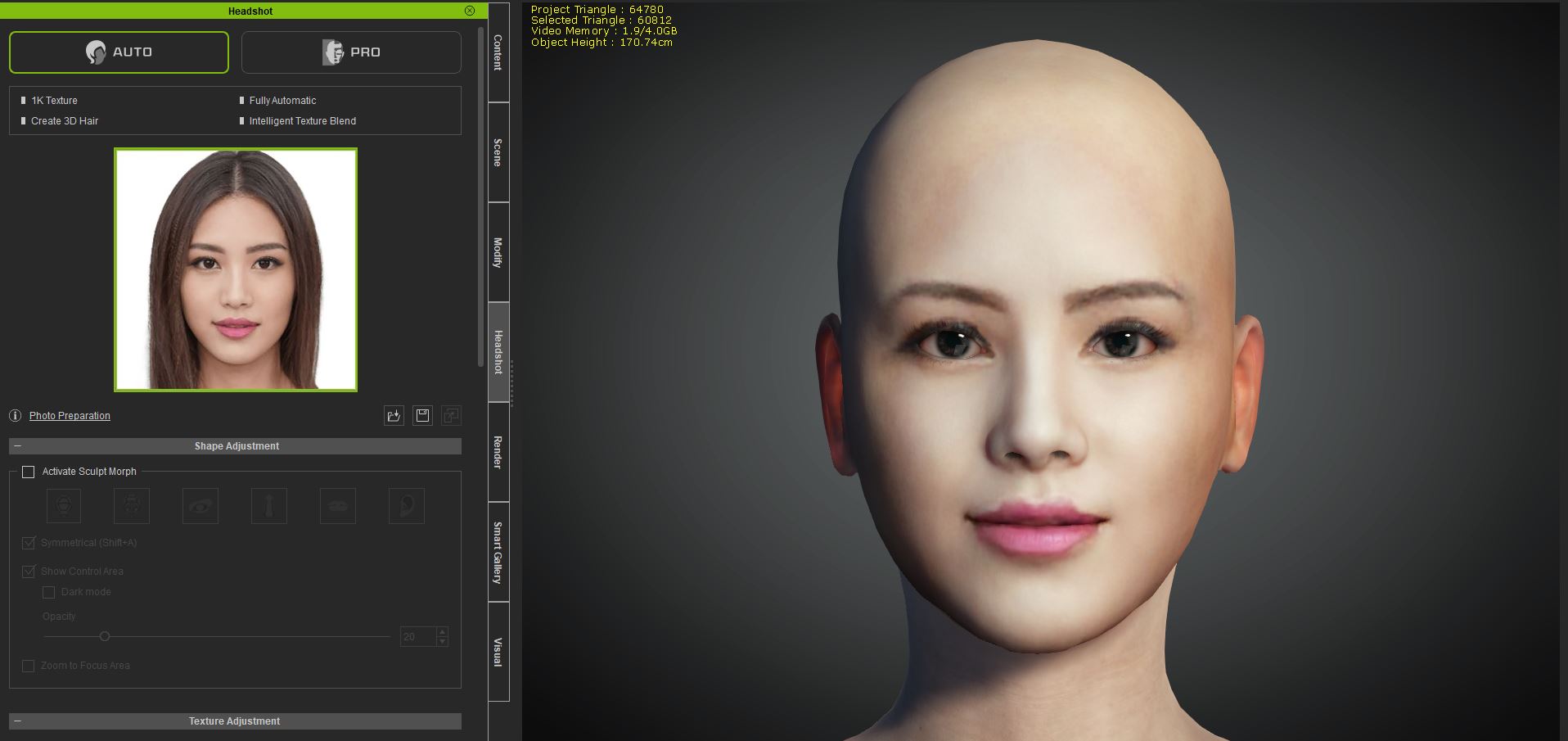Select the AUTO headshot mode
Screen dimensions: 1568x741
pos(119,52)
